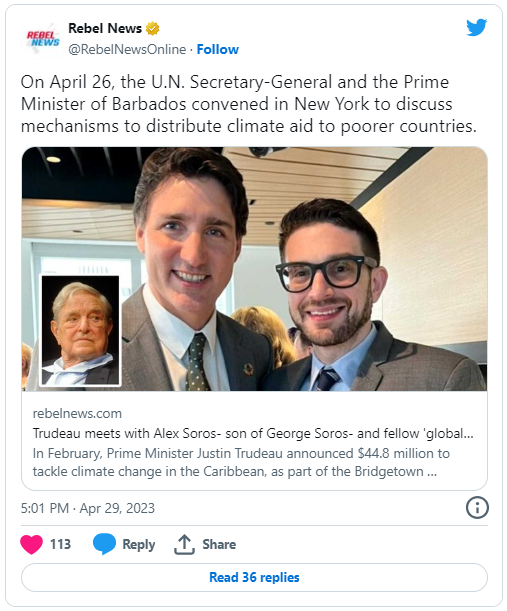Click the 5:01 PM Apr 29, 2023 timestamp
Image resolution: width=507 pixels, height=611 pixels.
pyautogui.click(x=88, y=508)
